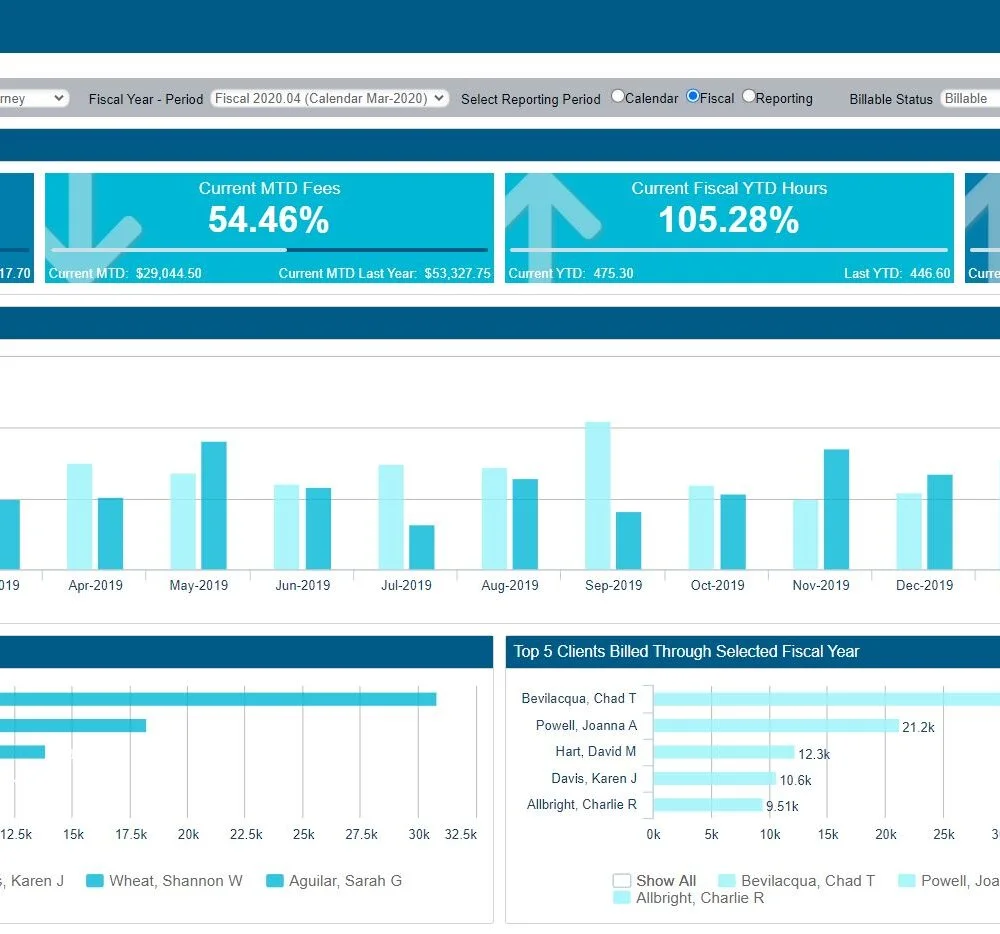The height and width of the screenshot is (934, 1000).
Task: Expand the attorney dropdown at left
Action: [x=34, y=98]
